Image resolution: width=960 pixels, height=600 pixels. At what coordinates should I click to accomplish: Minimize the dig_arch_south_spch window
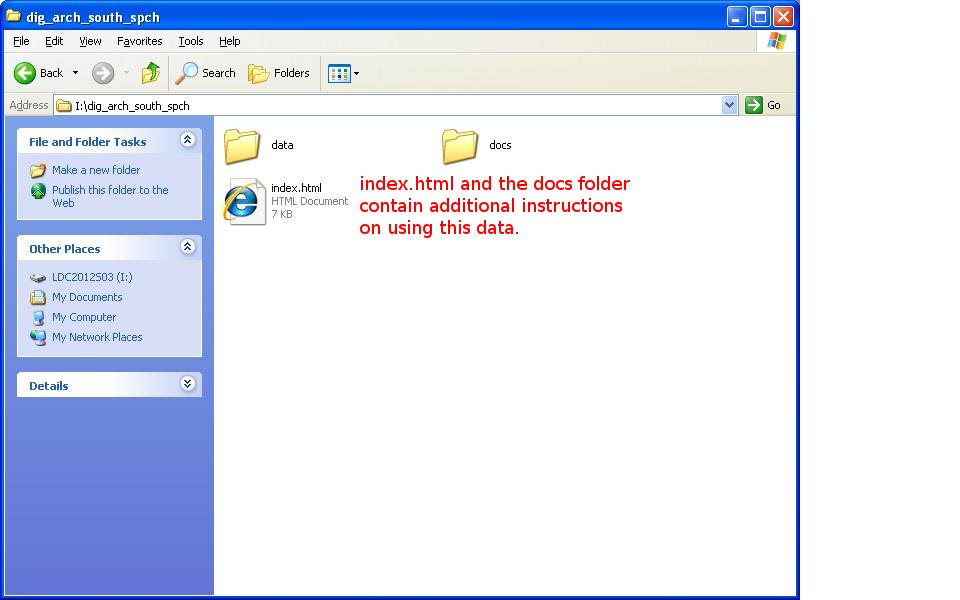[x=737, y=17]
